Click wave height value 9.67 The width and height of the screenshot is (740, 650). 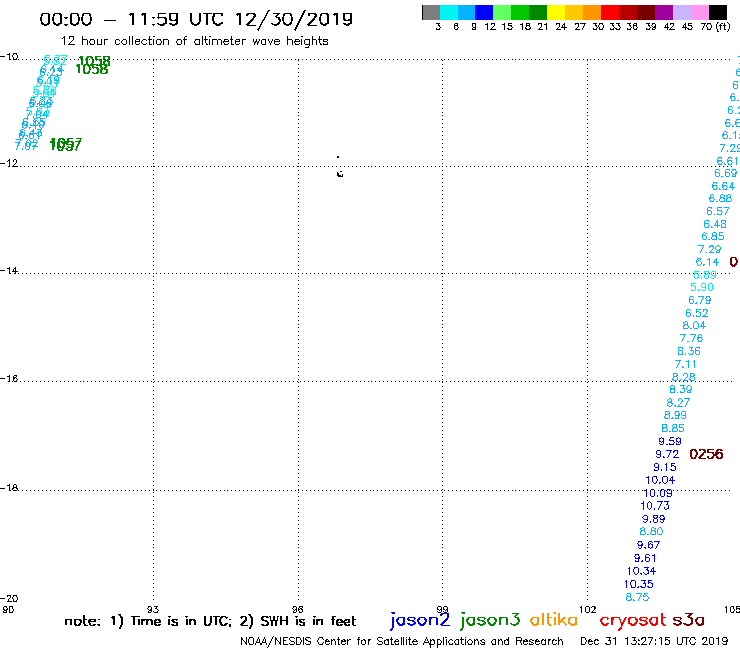[648, 545]
